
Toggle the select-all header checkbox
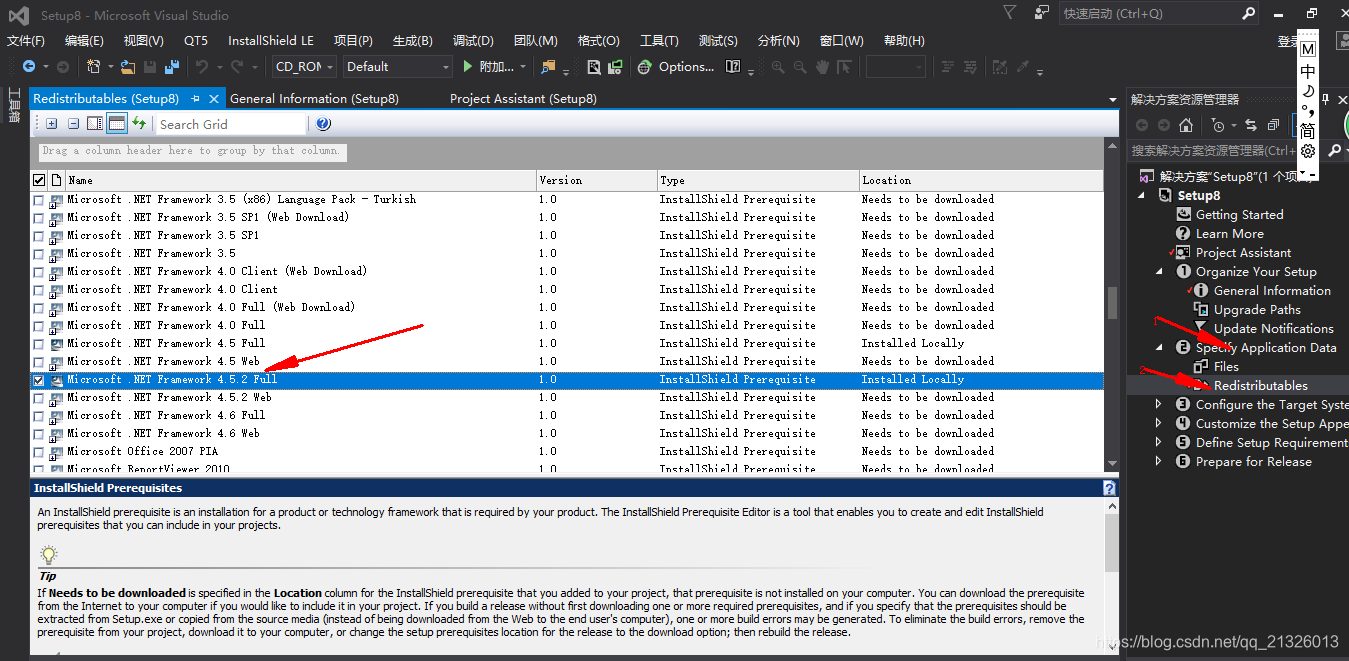coord(39,180)
